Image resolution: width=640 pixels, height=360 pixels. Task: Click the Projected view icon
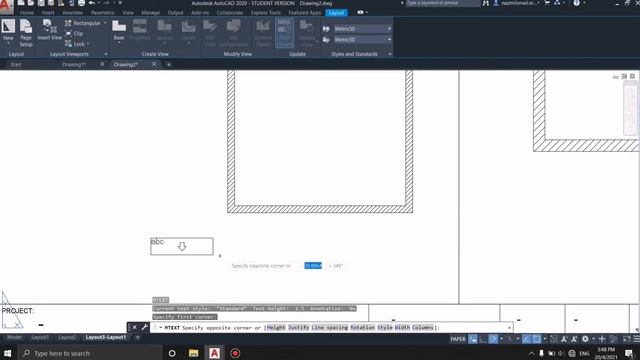point(140,31)
